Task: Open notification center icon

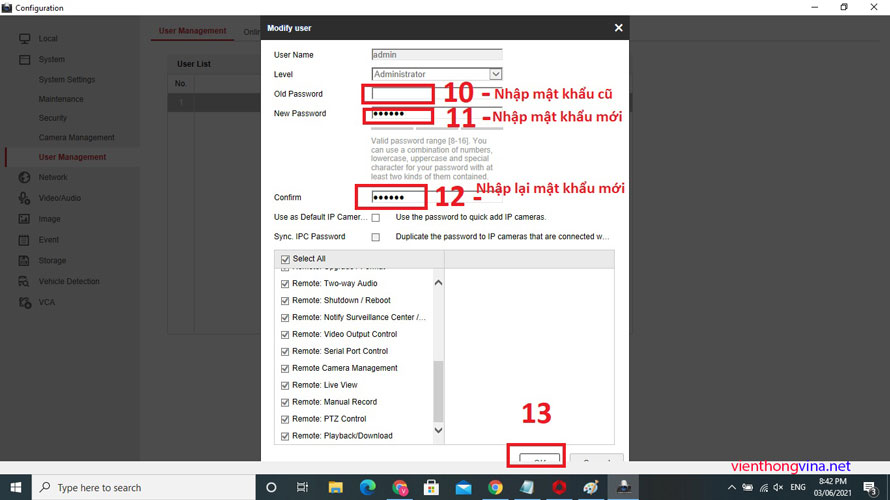Action: [x=870, y=488]
